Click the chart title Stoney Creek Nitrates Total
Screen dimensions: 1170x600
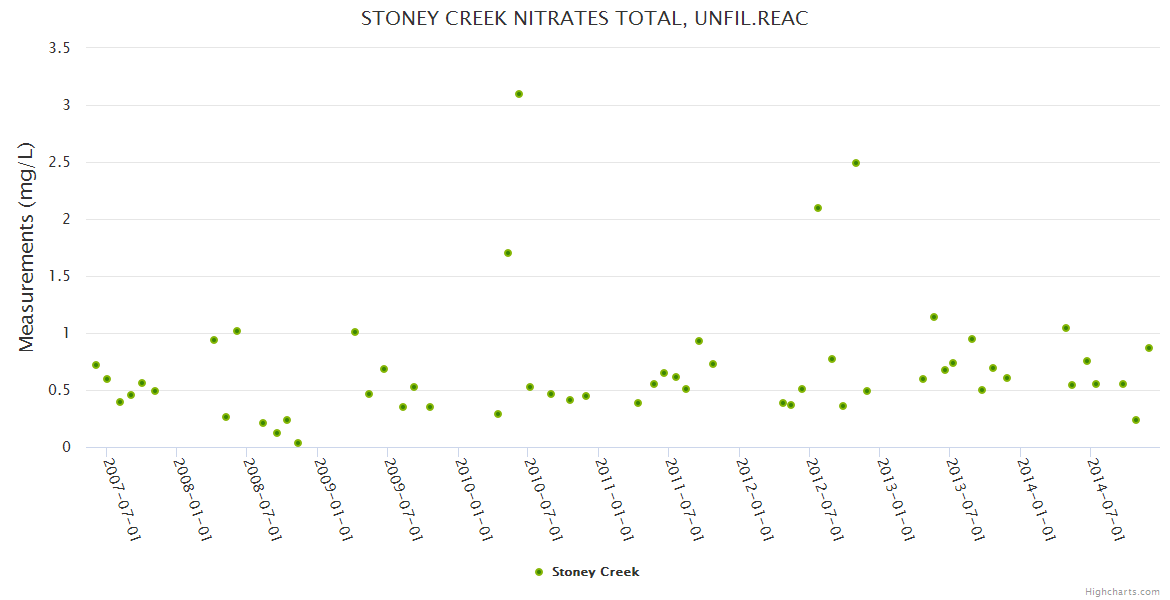coord(585,18)
